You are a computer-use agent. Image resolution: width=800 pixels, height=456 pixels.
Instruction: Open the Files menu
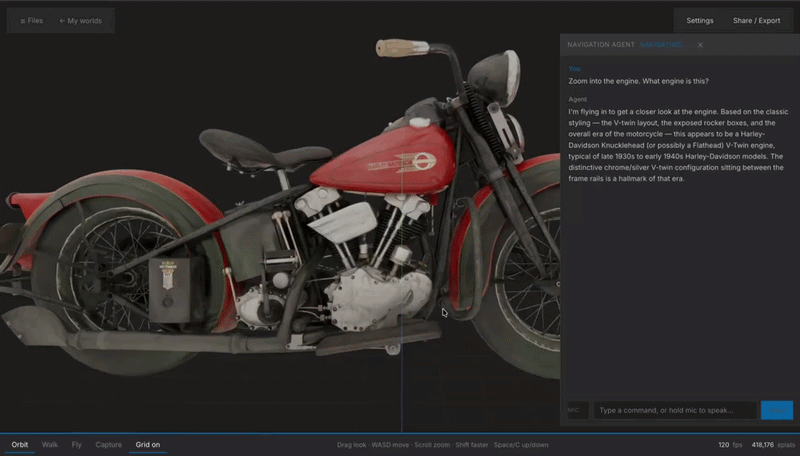31,21
